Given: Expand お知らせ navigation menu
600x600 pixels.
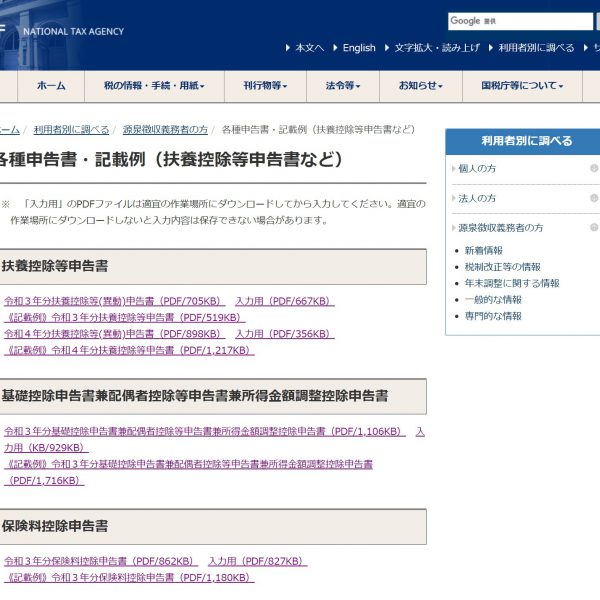Looking at the screenshot, I should (421, 86).
